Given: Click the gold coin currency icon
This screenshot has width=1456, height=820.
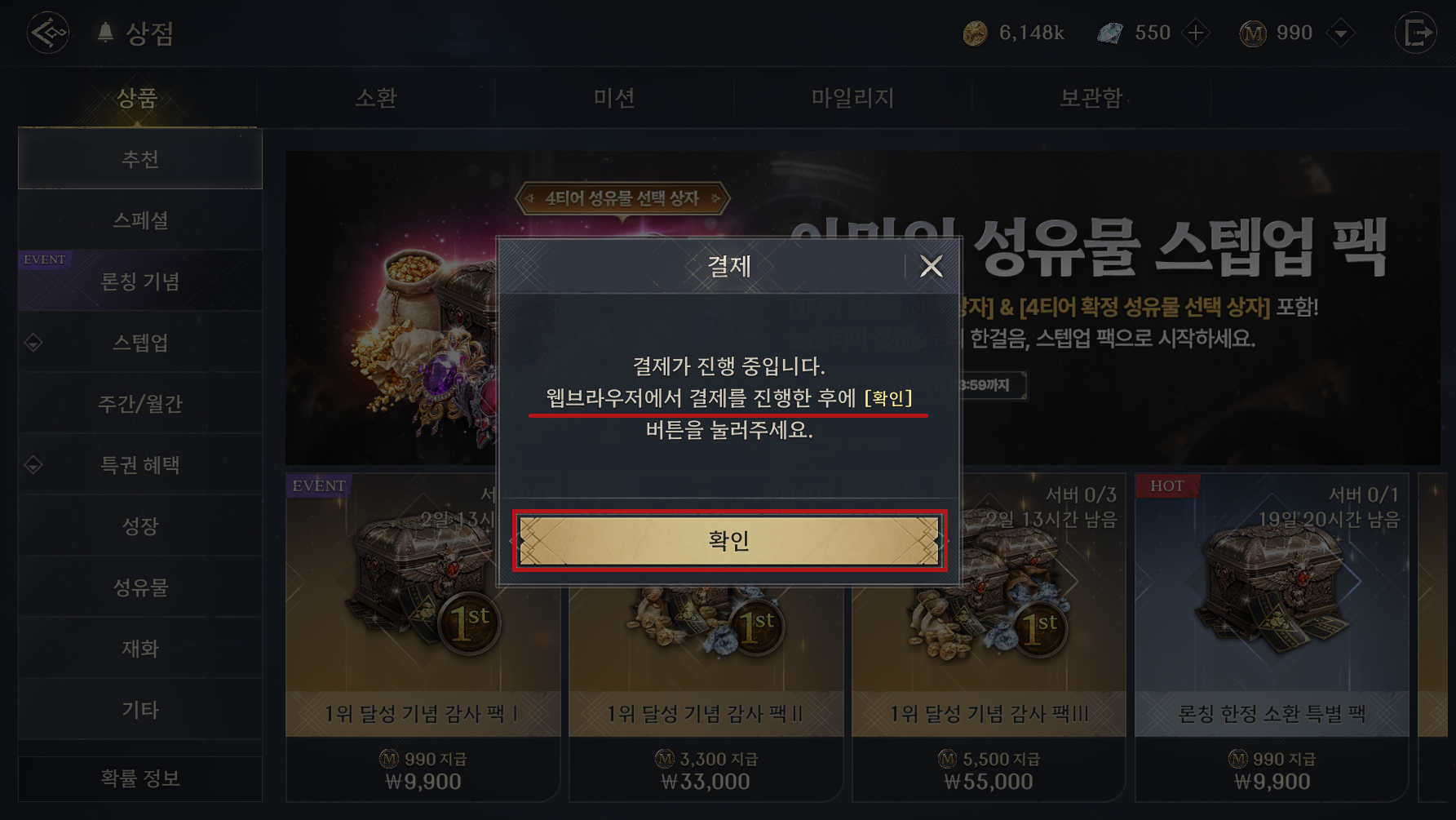Looking at the screenshot, I should click(976, 33).
